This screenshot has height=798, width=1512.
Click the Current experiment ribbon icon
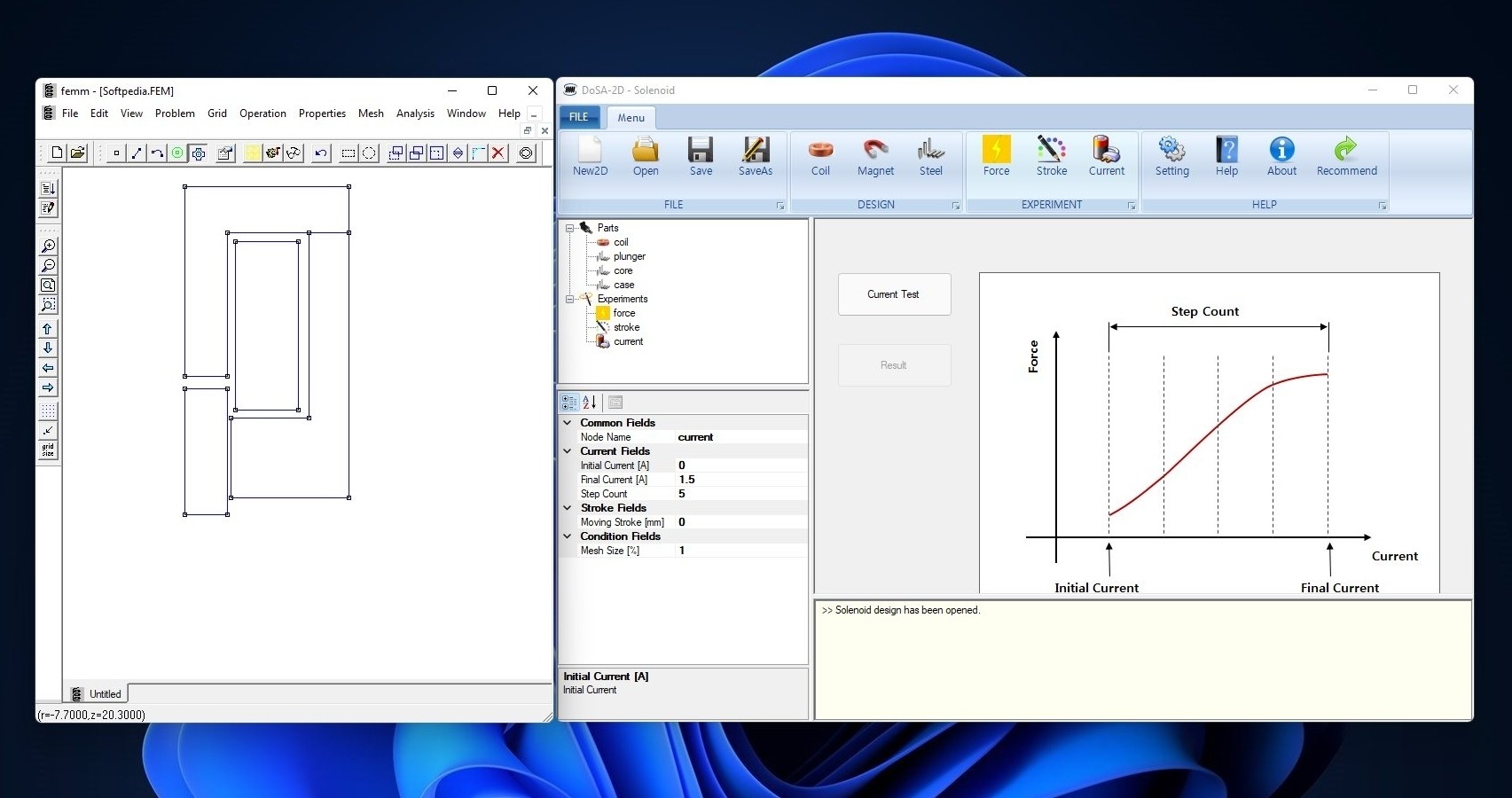click(x=1107, y=158)
